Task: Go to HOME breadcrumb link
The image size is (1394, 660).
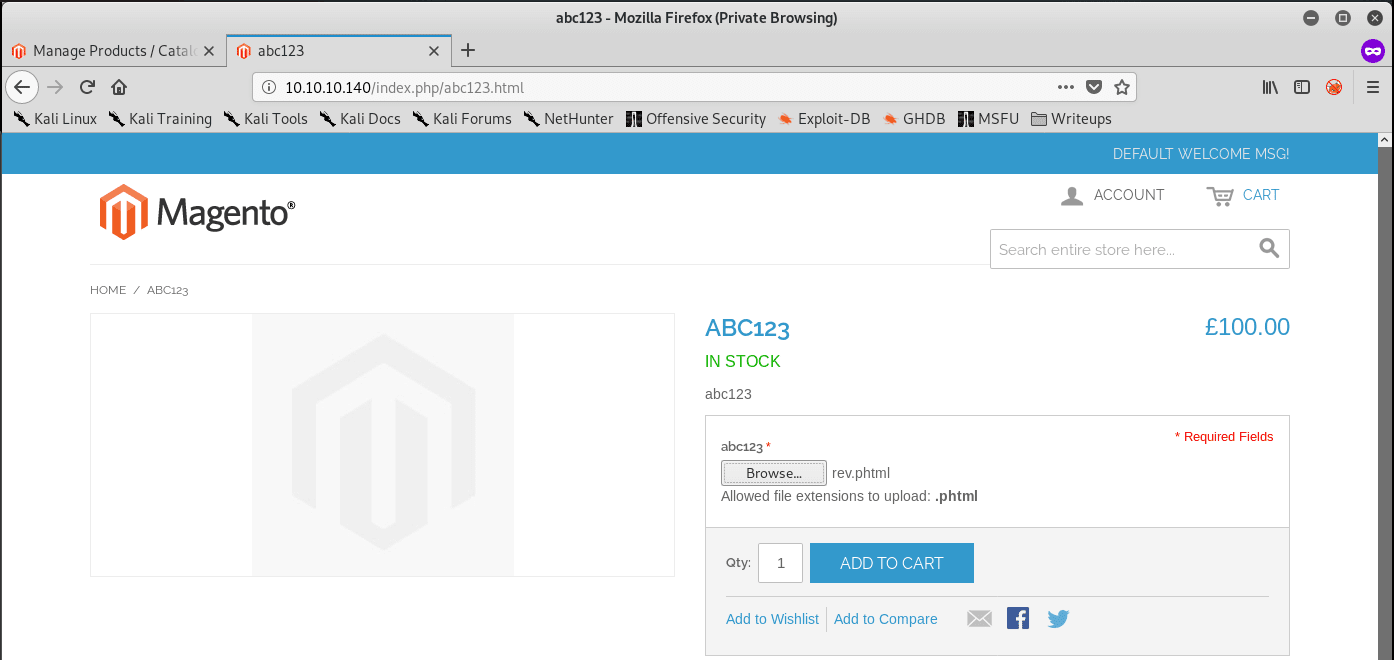Action: pos(108,290)
